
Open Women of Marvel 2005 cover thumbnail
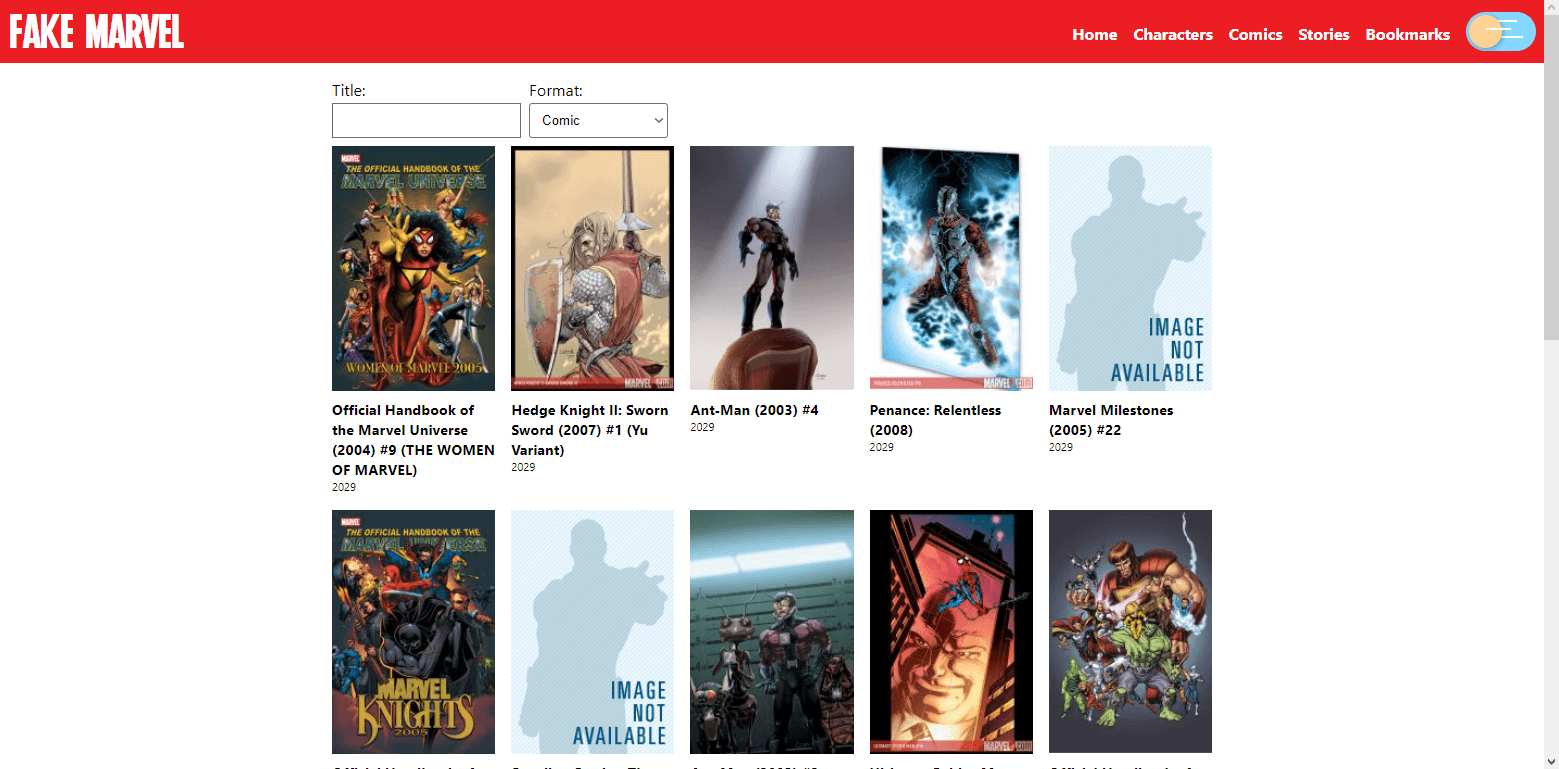point(413,268)
